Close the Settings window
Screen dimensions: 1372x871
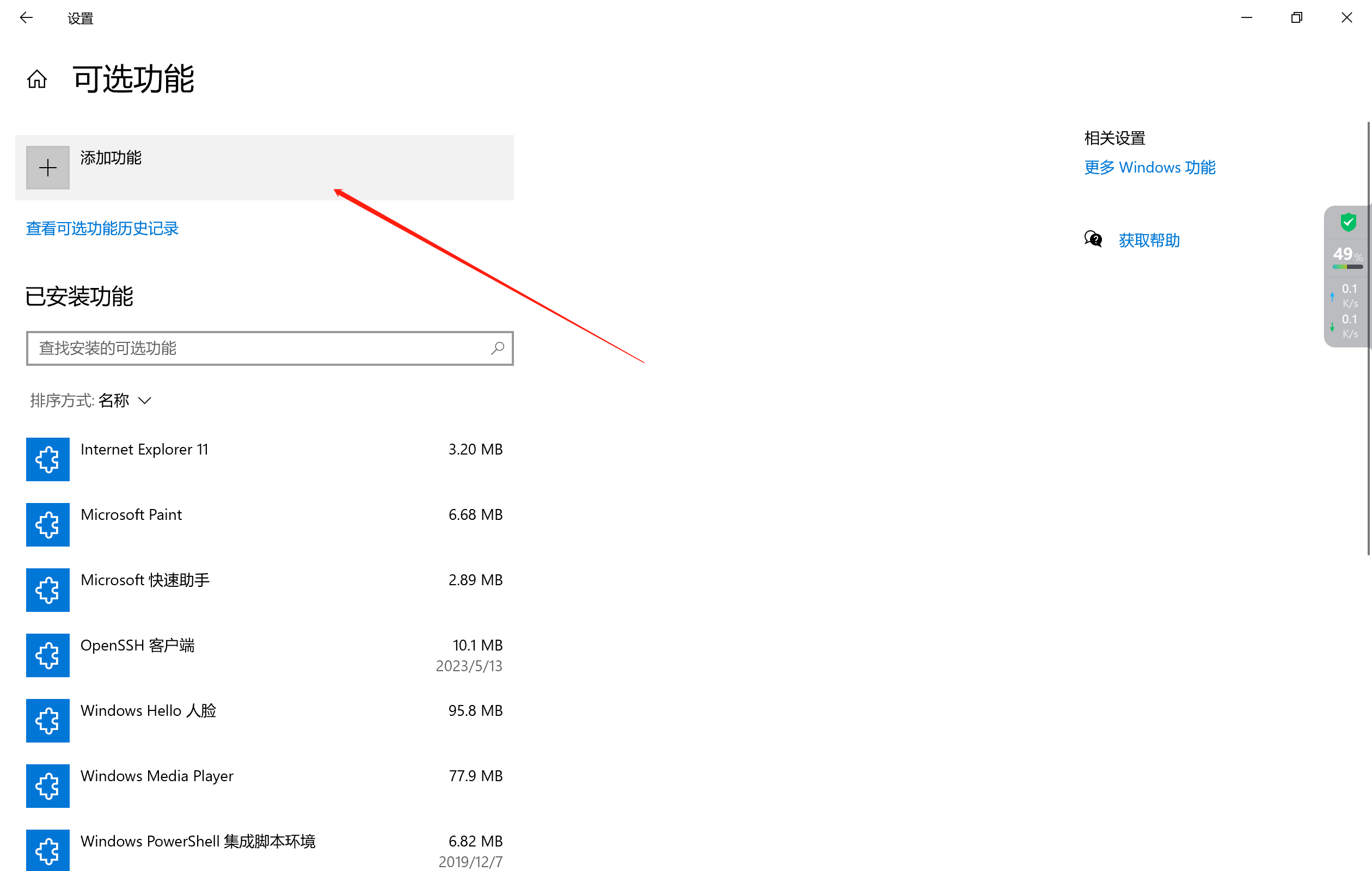(x=1347, y=17)
